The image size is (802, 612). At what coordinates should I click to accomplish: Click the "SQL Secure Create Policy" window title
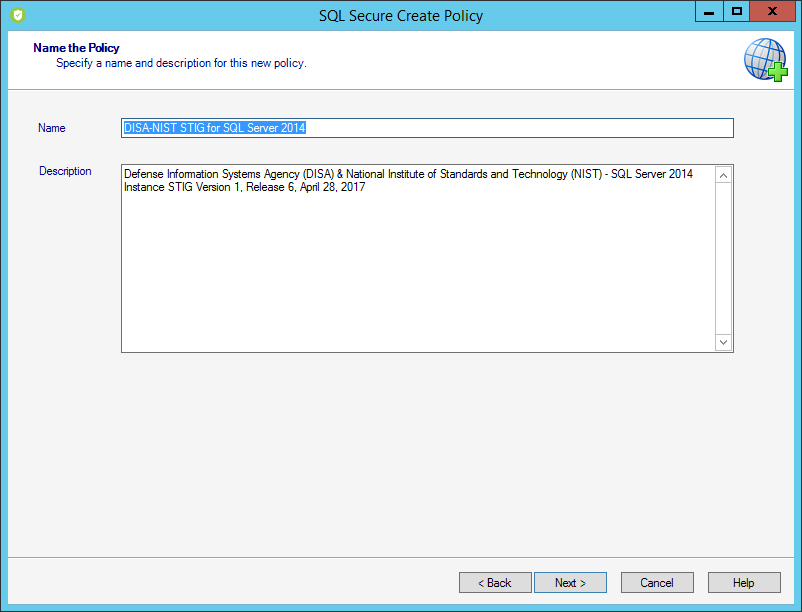[x=401, y=16]
